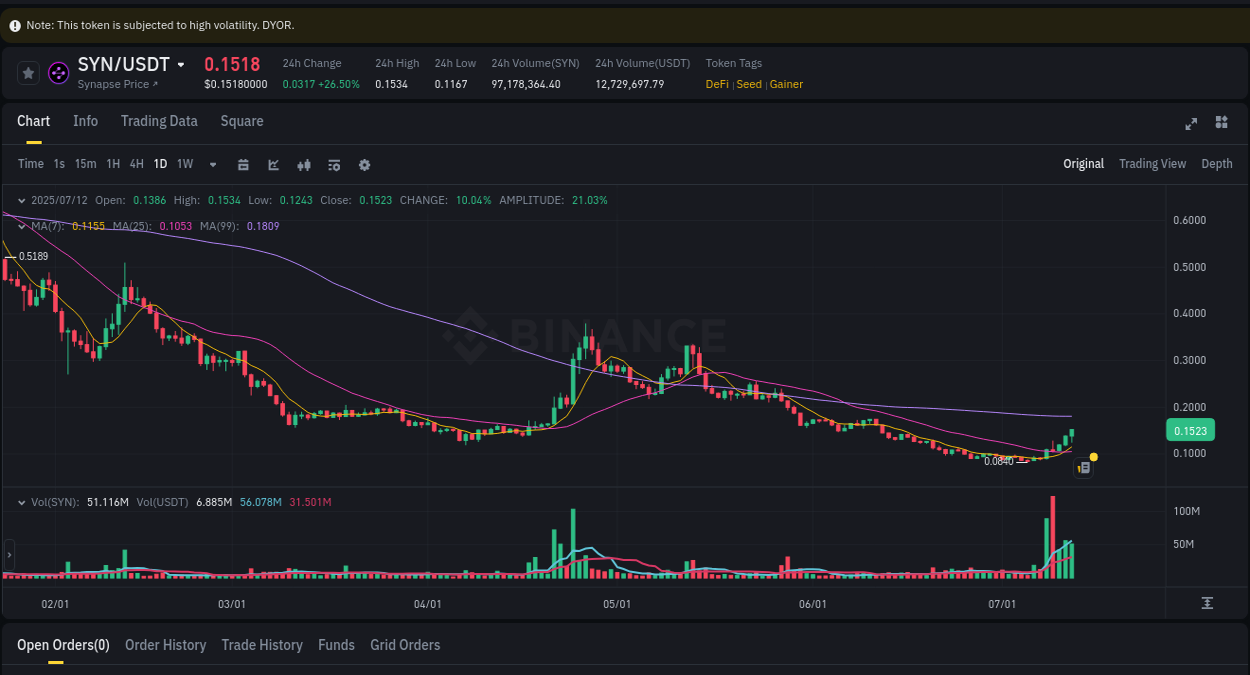The width and height of the screenshot is (1250, 675).
Task: Click the candlestick indicators icon
Action: click(304, 163)
